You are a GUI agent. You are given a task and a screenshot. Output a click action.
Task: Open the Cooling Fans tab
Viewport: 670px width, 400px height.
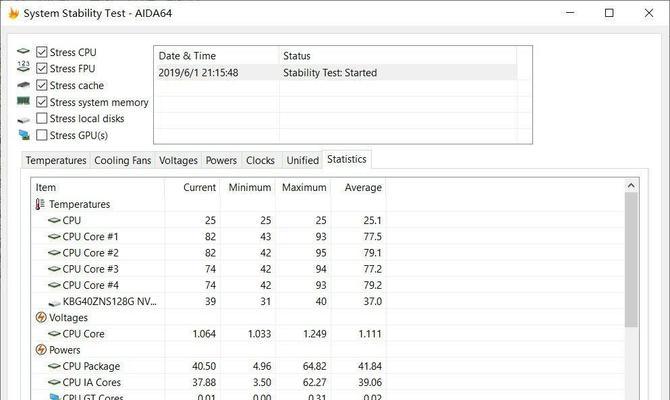123,160
